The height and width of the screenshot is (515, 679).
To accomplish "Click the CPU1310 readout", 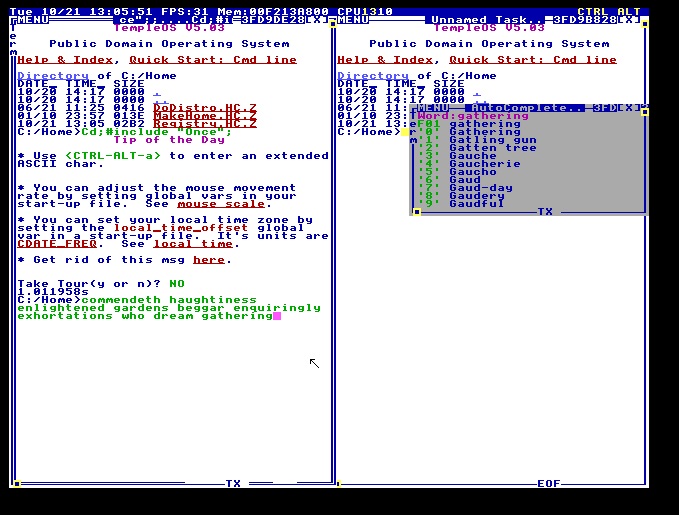I will [x=365, y=12].
